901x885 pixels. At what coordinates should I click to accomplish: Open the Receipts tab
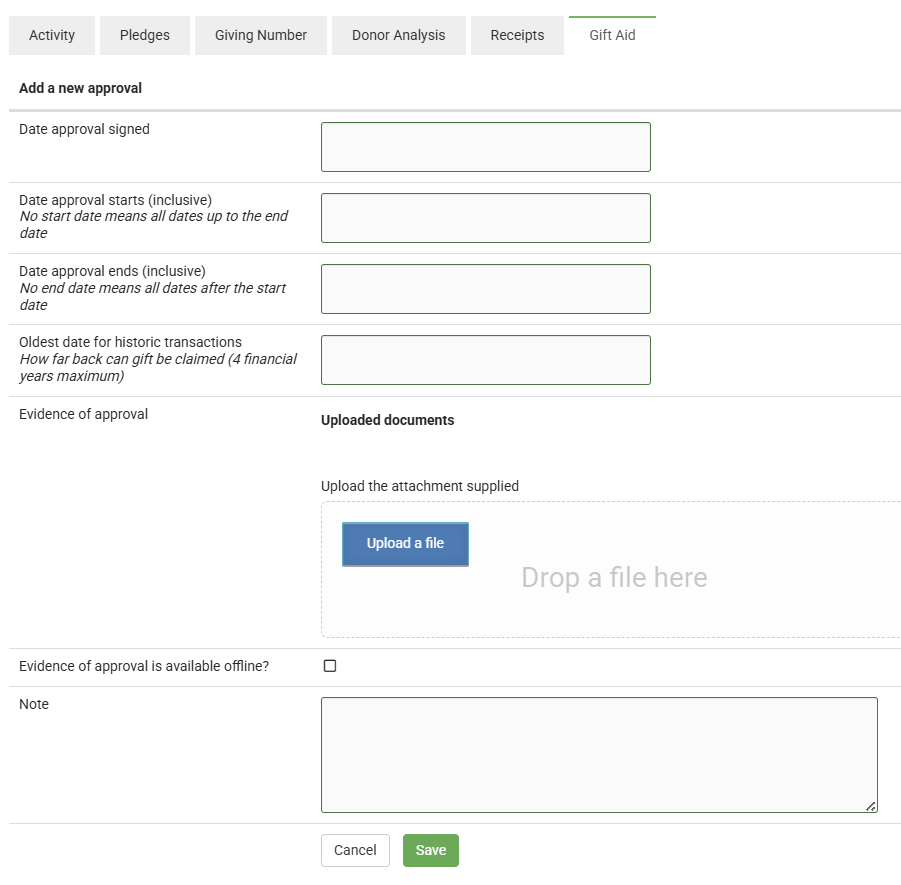point(517,36)
